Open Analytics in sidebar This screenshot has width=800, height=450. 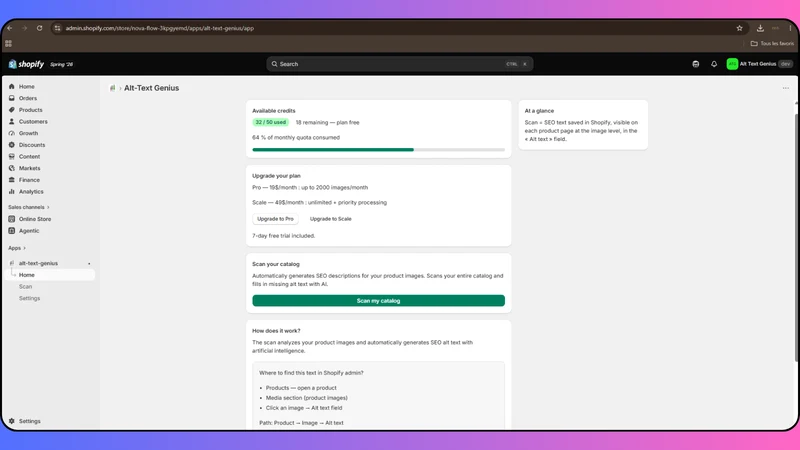click(31, 192)
